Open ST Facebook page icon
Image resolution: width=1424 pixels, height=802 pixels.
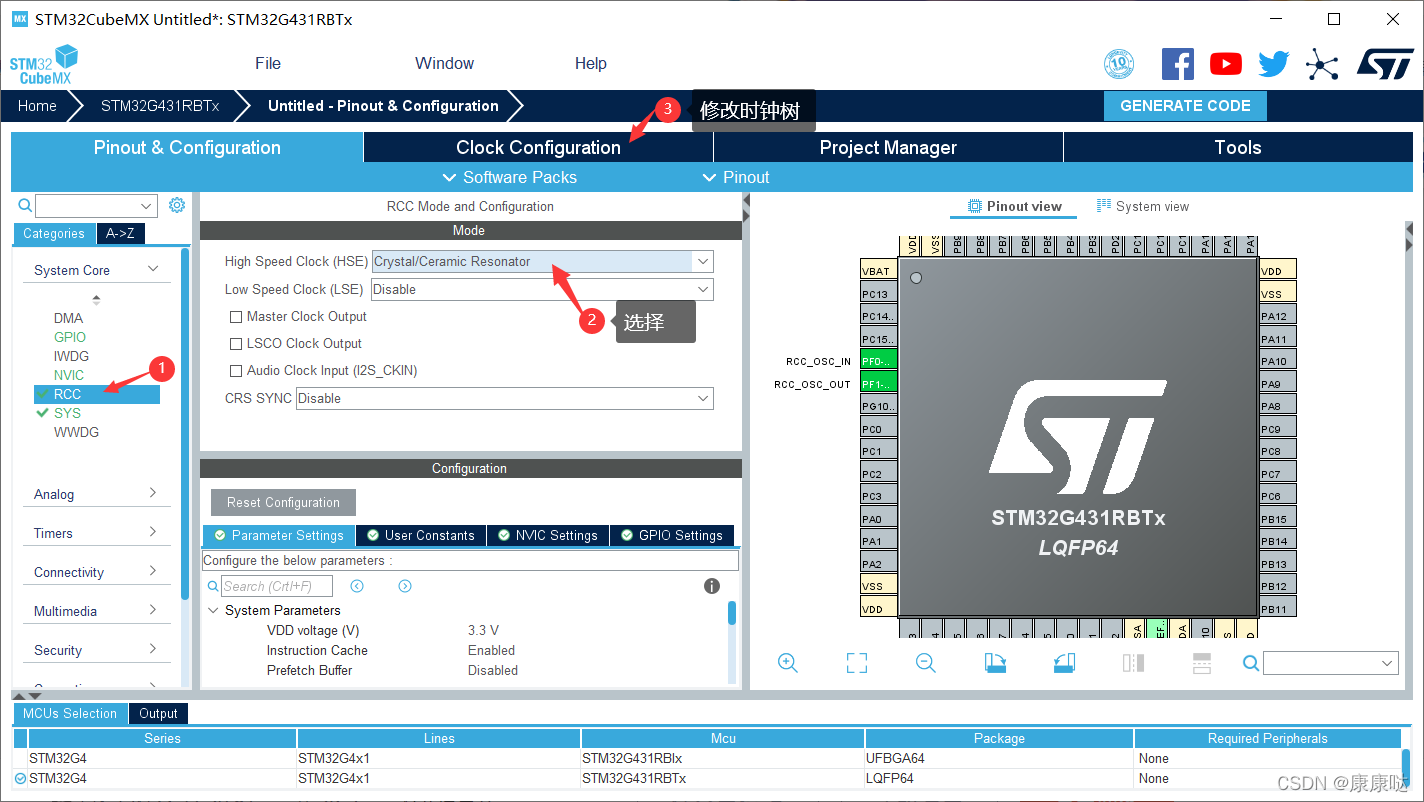point(1178,64)
